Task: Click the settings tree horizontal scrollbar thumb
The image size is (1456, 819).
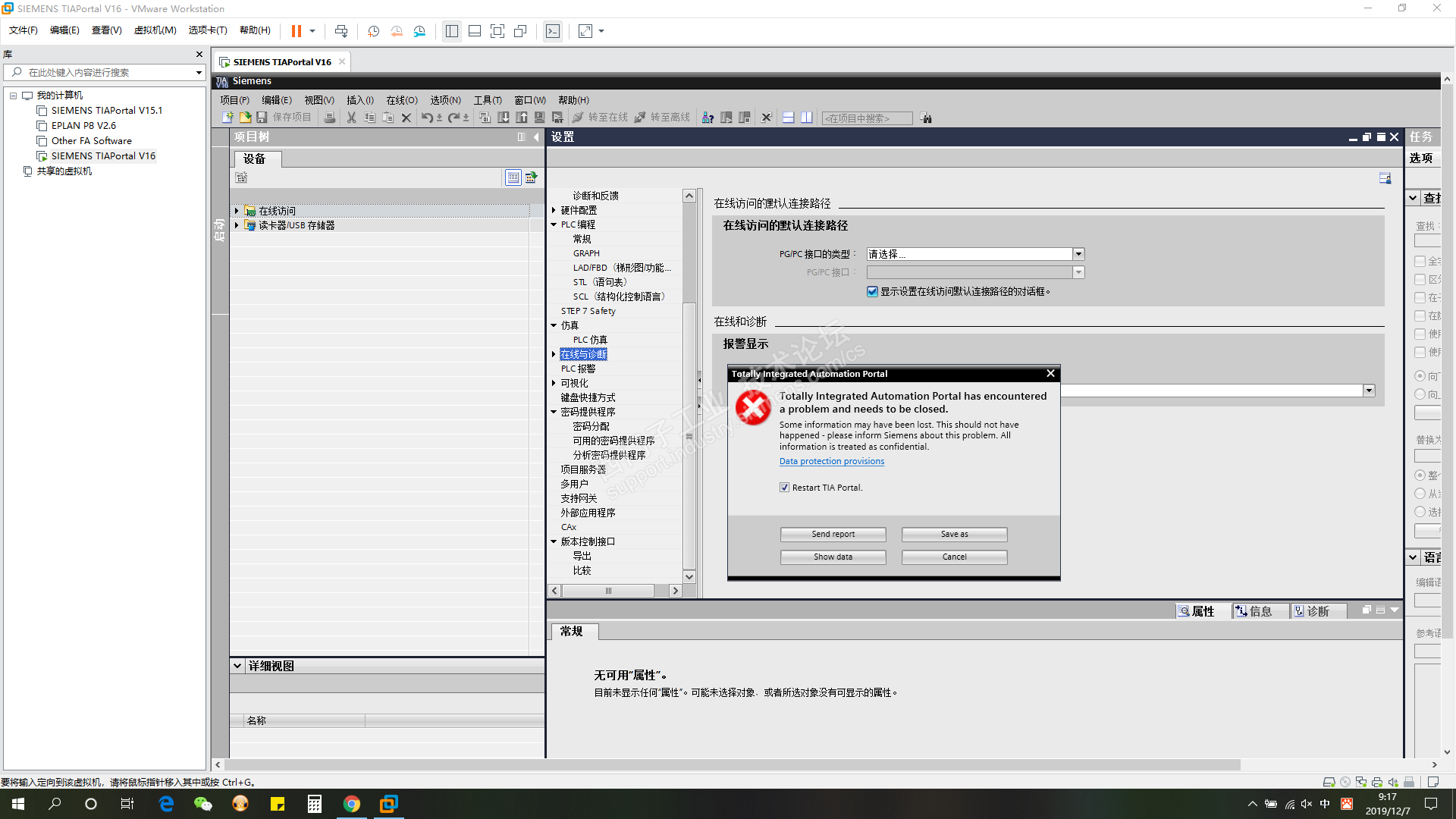Action: 608,591
